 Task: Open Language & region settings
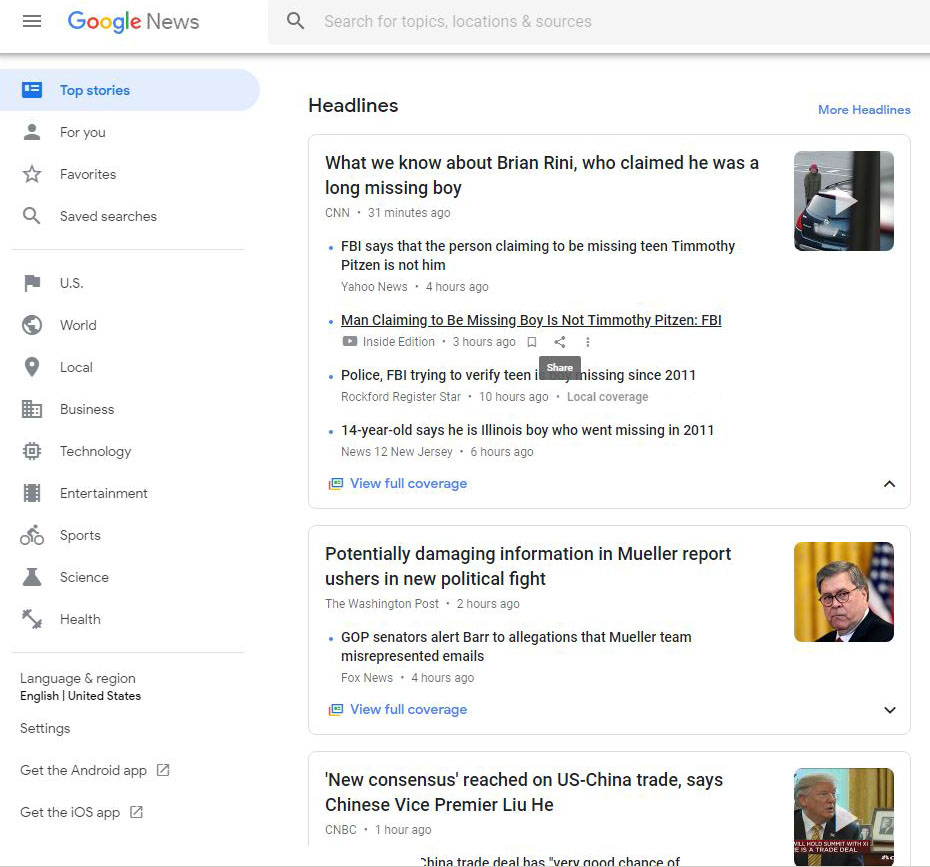(x=80, y=687)
